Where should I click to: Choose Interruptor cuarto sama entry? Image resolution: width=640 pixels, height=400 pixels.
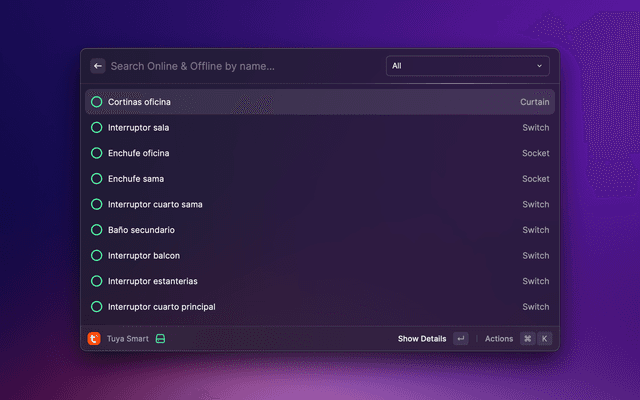320,204
